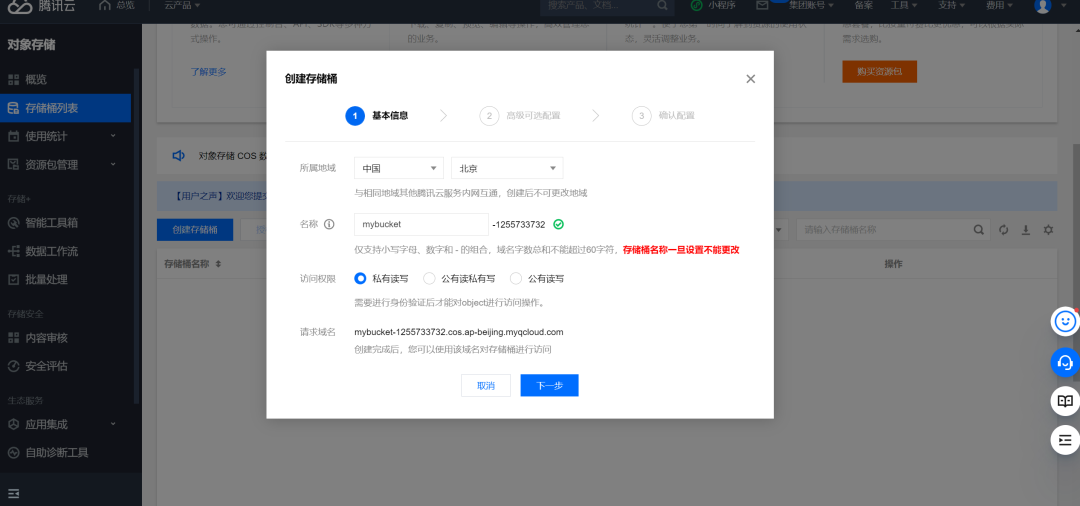Refresh the bucket list
Screen dimensions: 1080x506
1004,230
